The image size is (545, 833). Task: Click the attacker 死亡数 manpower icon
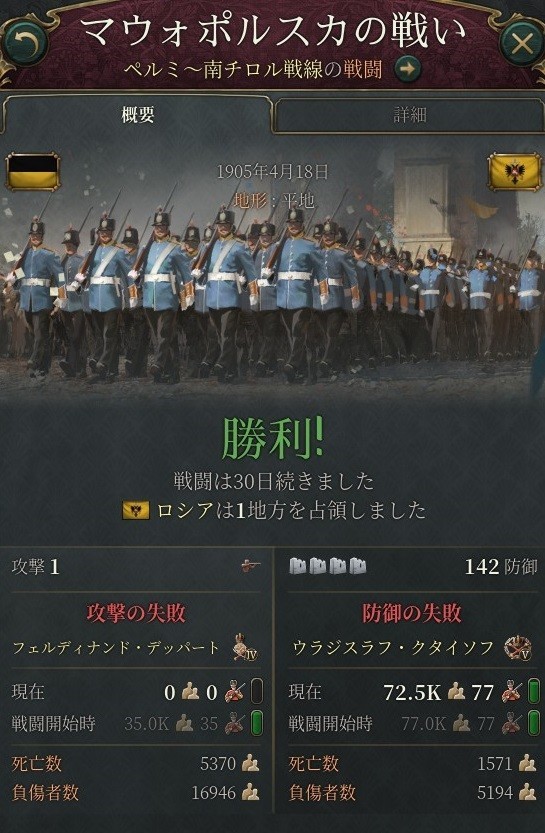point(250,764)
